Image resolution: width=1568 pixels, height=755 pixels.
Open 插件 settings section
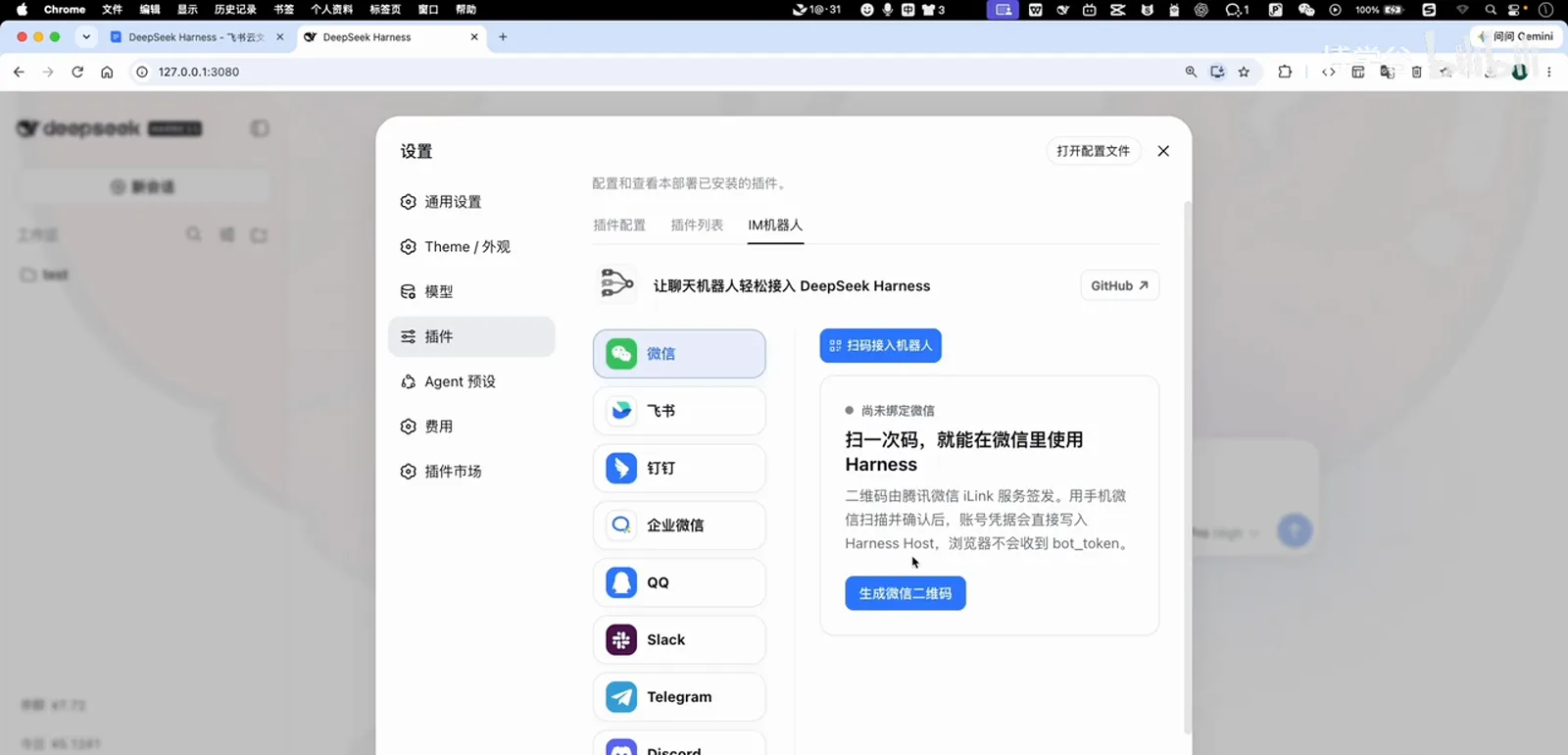coord(471,336)
